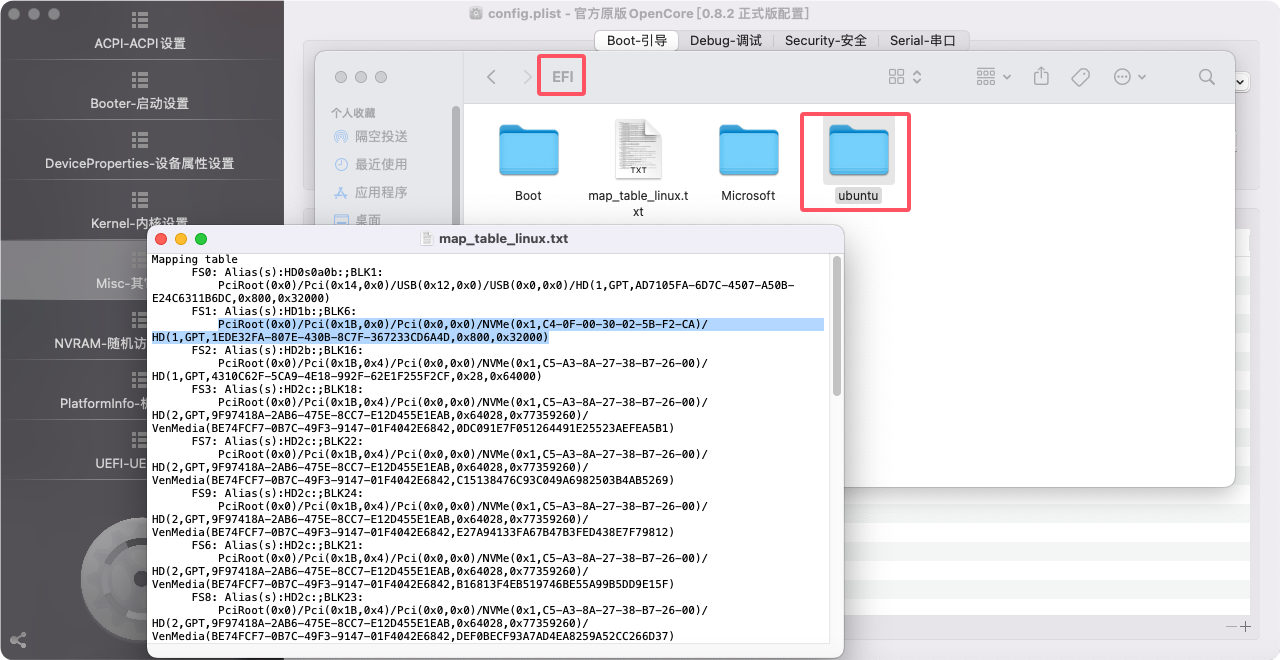Image resolution: width=1280 pixels, height=660 pixels.
Task: Open the Booter-启动设置 sidebar section
Action: tap(140, 92)
